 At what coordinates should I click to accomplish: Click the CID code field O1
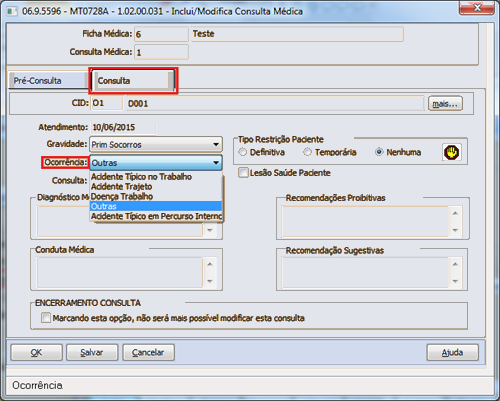[x=107, y=103]
